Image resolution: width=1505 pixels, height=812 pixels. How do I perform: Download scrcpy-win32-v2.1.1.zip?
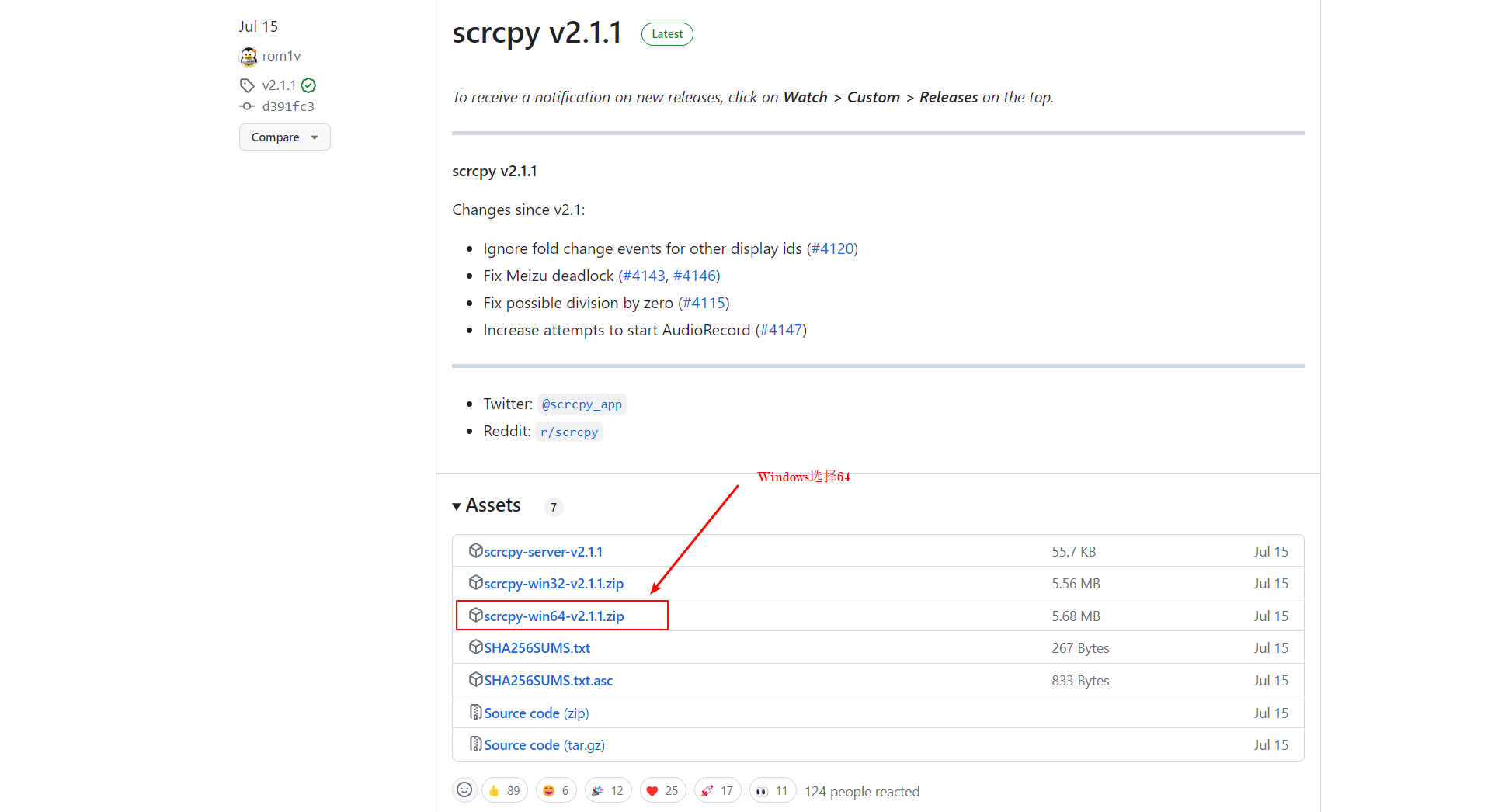(554, 584)
